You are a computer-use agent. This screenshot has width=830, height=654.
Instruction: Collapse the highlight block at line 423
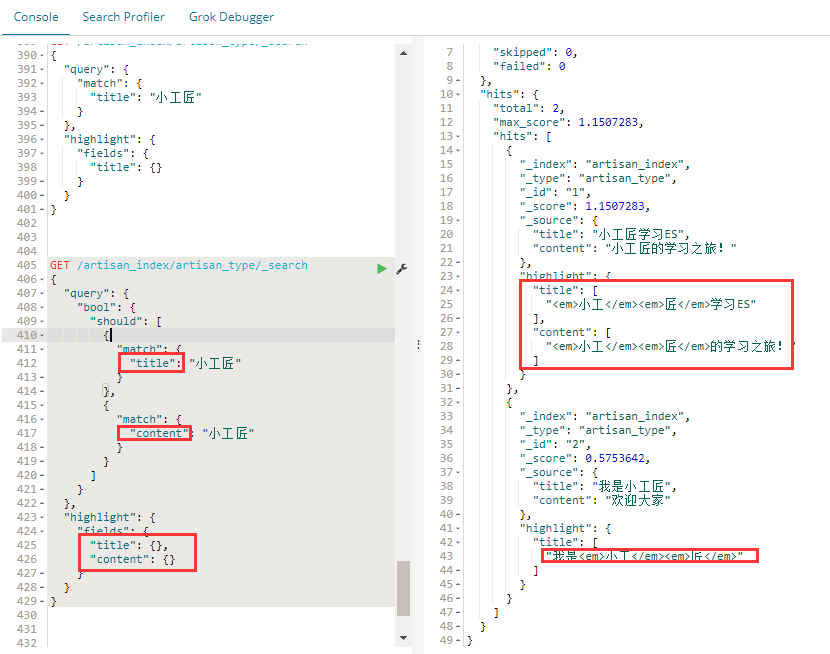[x=42, y=517]
